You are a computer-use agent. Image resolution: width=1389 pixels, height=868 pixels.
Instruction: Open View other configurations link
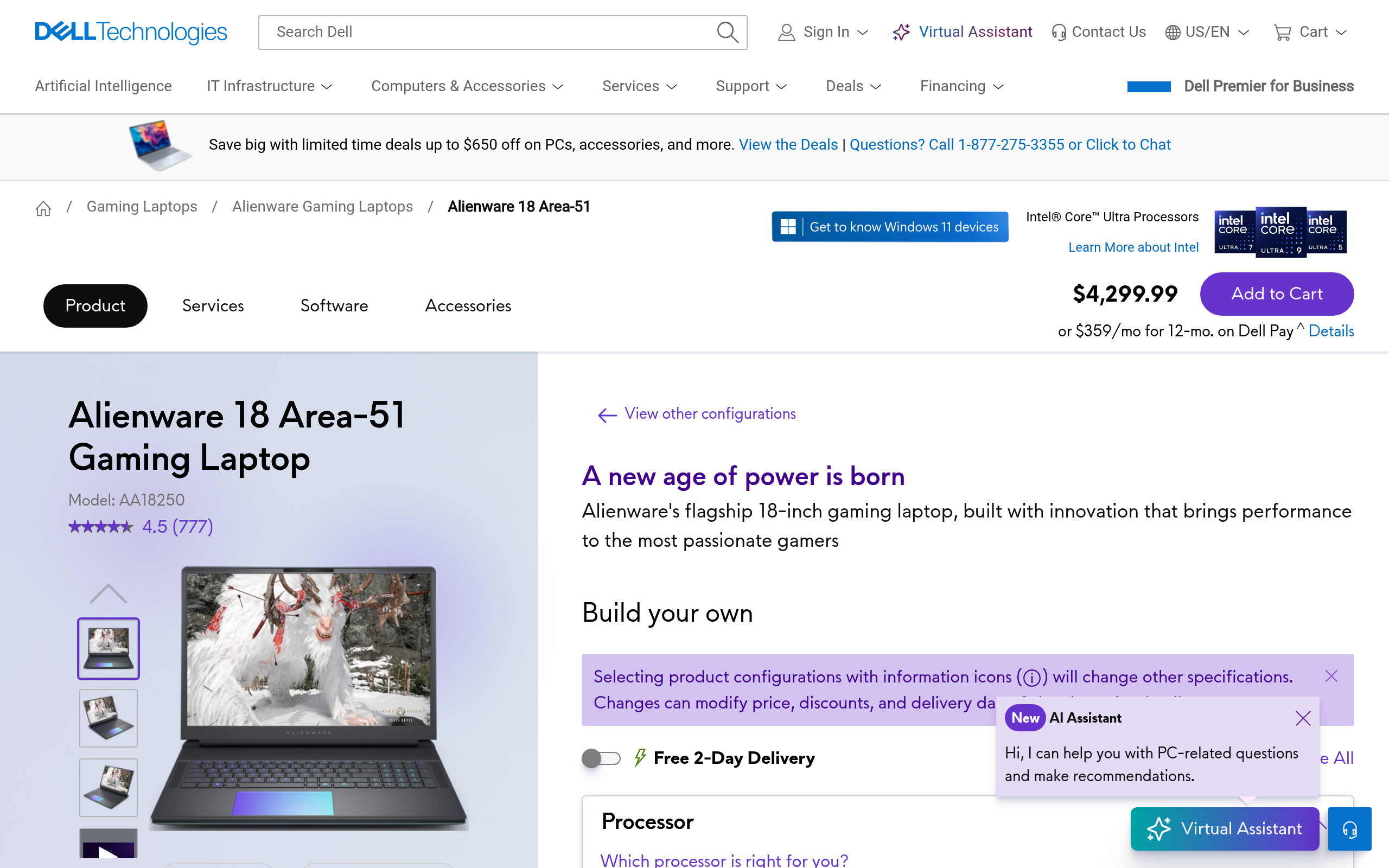pyautogui.click(x=710, y=414)
